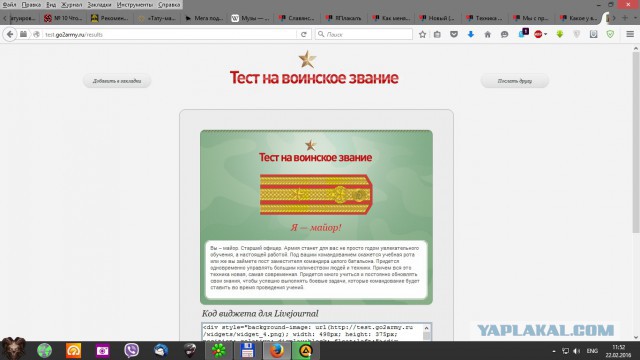
Task: Click the major shoulder strap image
Action: pos(316,194)
